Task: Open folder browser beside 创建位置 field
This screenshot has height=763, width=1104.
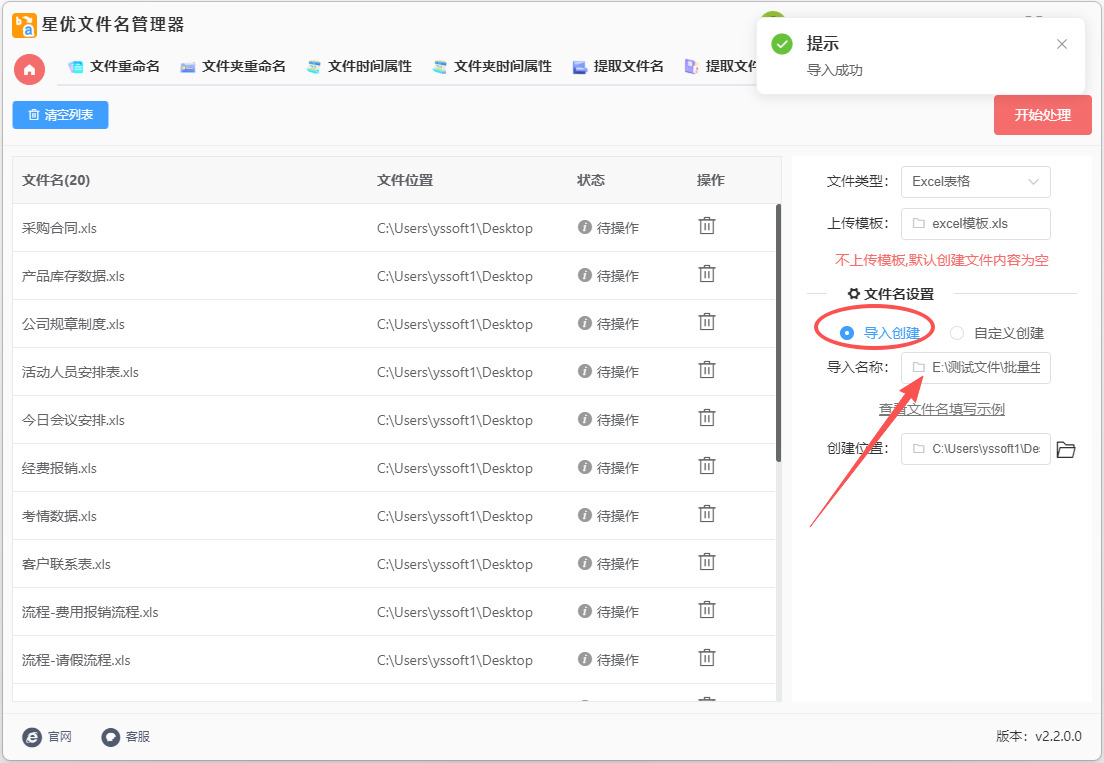Action: [1066, 450]
